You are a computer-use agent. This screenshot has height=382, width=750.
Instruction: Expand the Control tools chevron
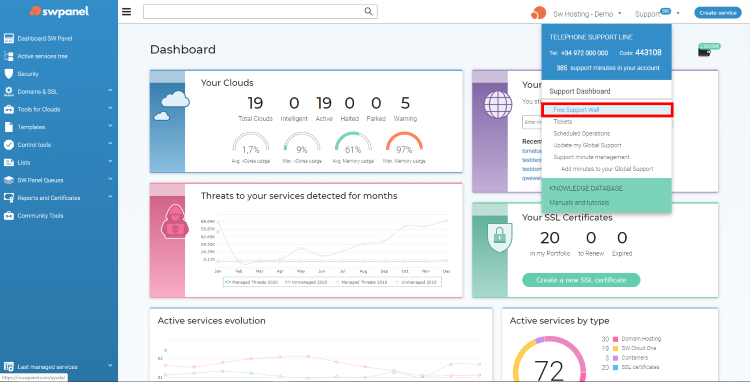click(110, 143)
